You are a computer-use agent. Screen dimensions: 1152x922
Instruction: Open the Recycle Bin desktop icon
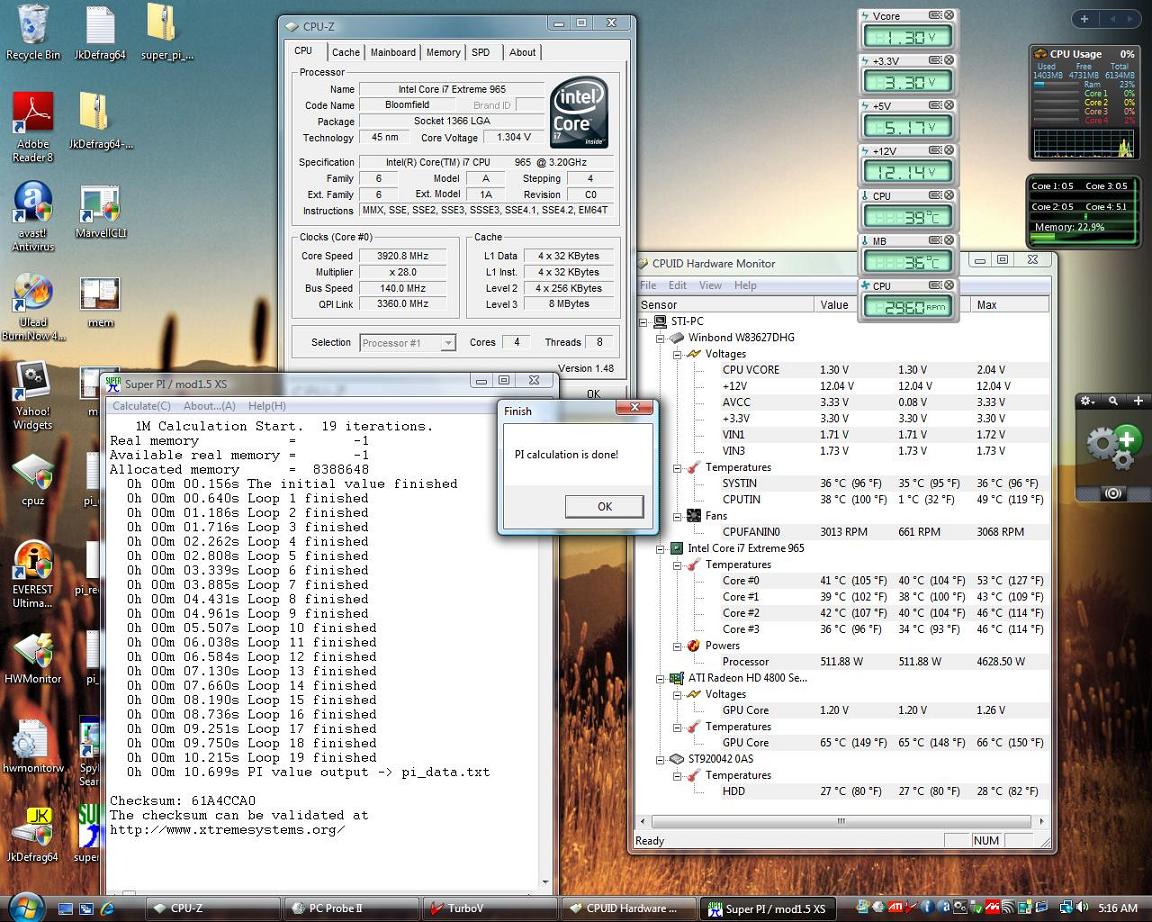32,33
